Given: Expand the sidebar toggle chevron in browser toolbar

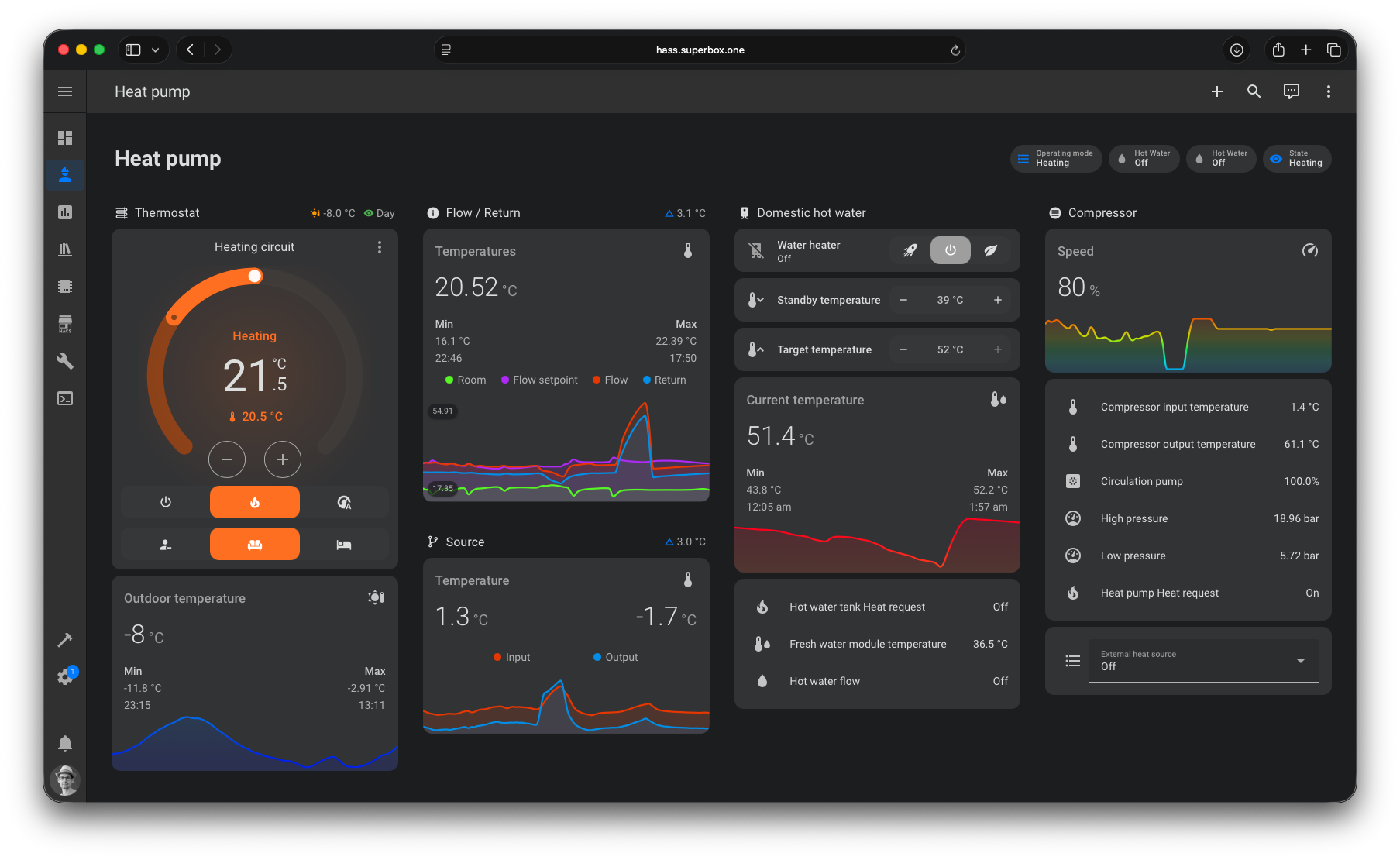Looking at the screenshot, I should [155, 49].
